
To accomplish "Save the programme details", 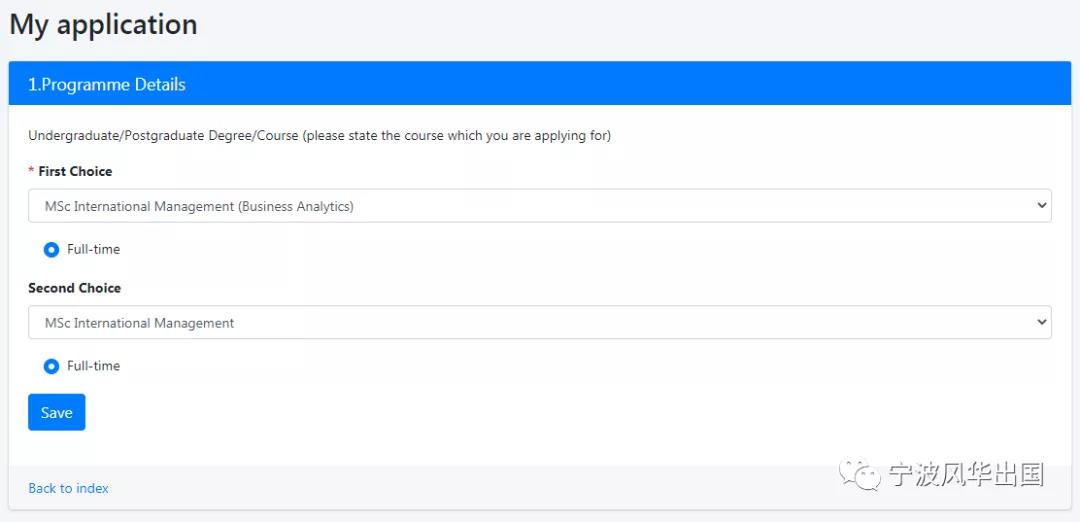I will point(56,412).
